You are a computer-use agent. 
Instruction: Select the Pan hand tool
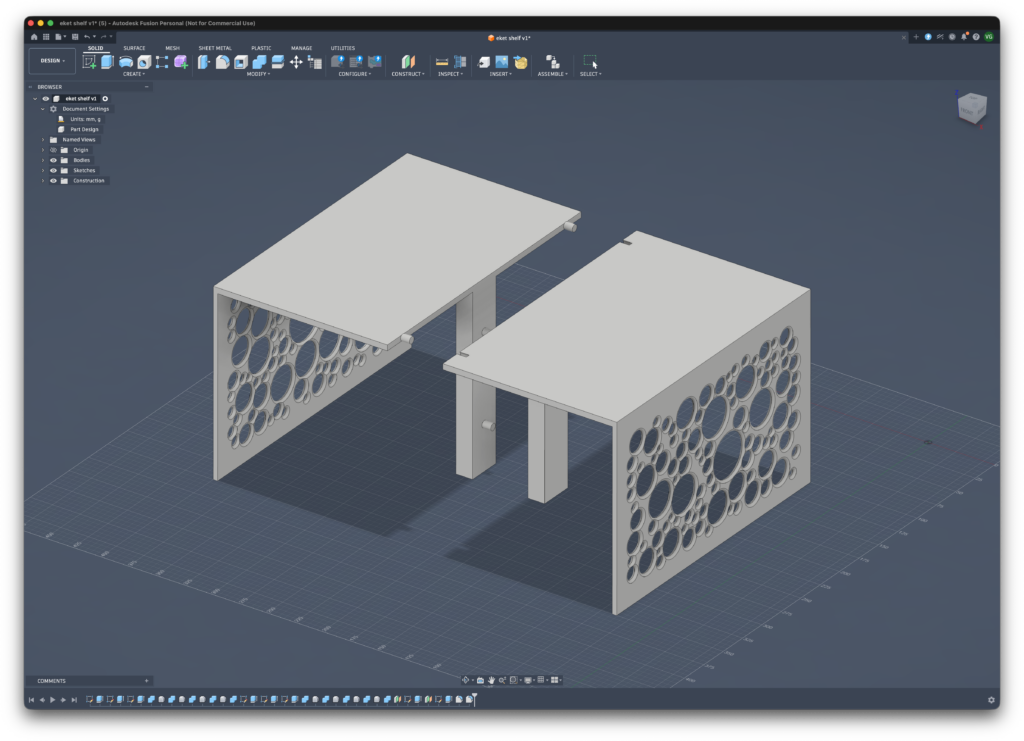491,680
